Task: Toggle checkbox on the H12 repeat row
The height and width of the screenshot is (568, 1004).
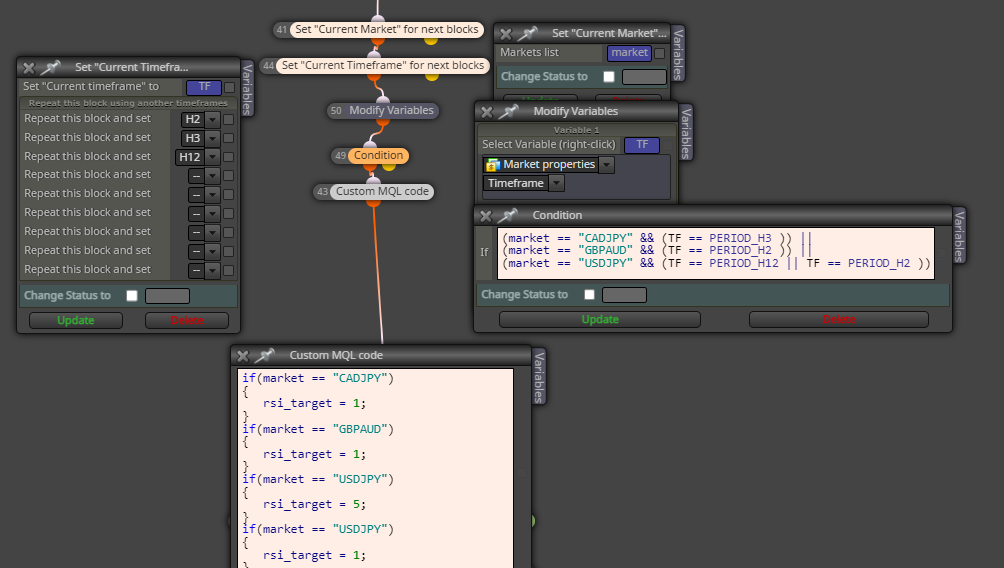Action: [x=229, y=157]
